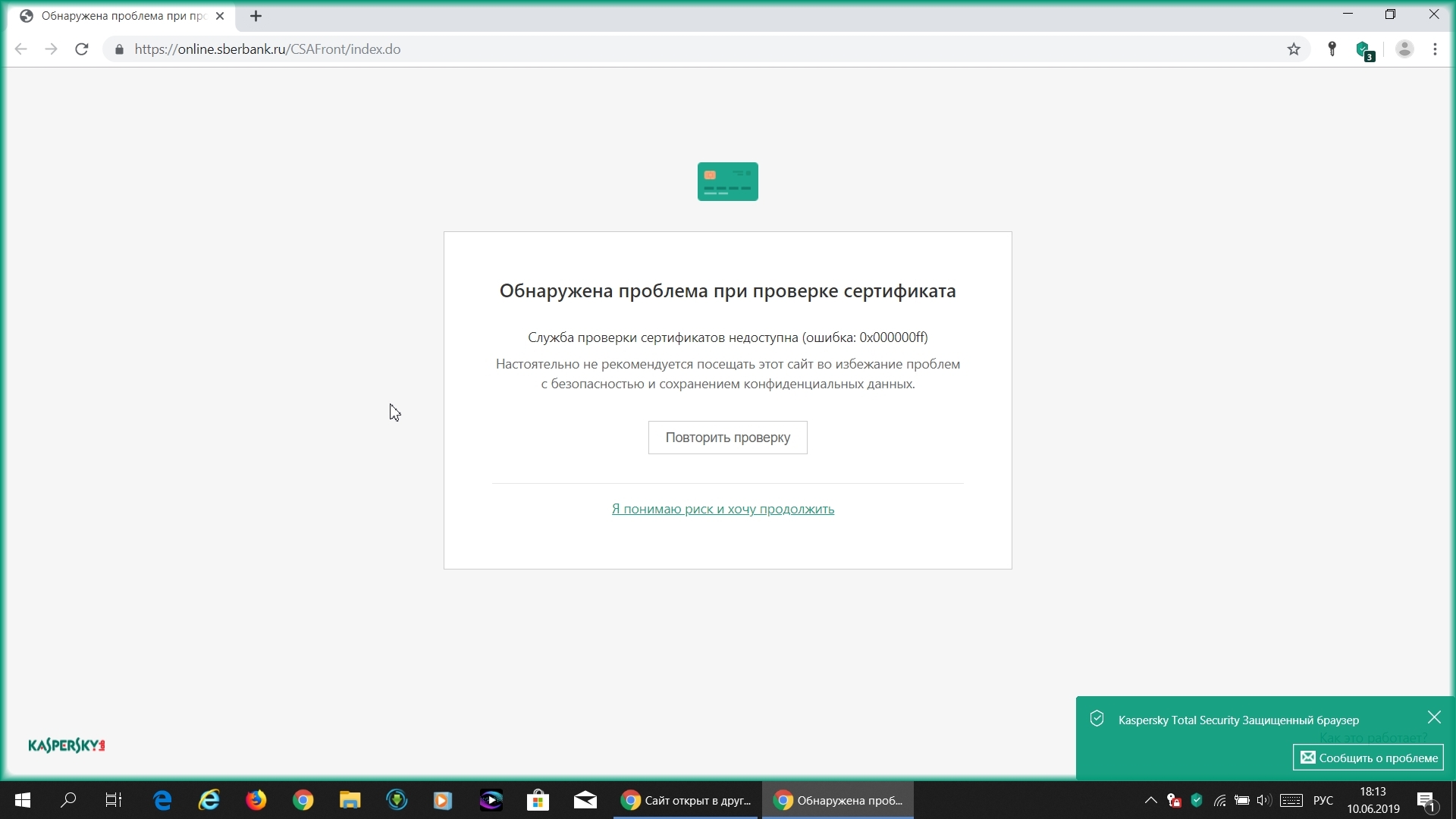Open a new browser tab
Image resolution: width=1456 pixels, height=819 pixels.
256,16
